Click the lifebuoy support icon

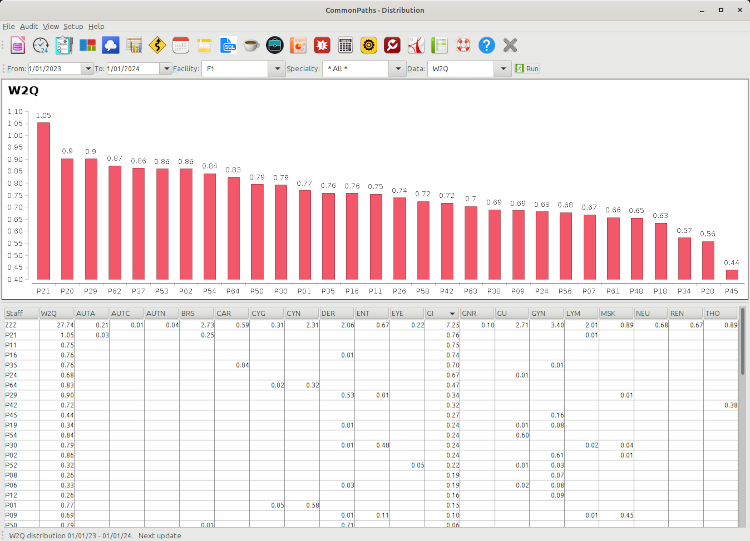[463, 45]
